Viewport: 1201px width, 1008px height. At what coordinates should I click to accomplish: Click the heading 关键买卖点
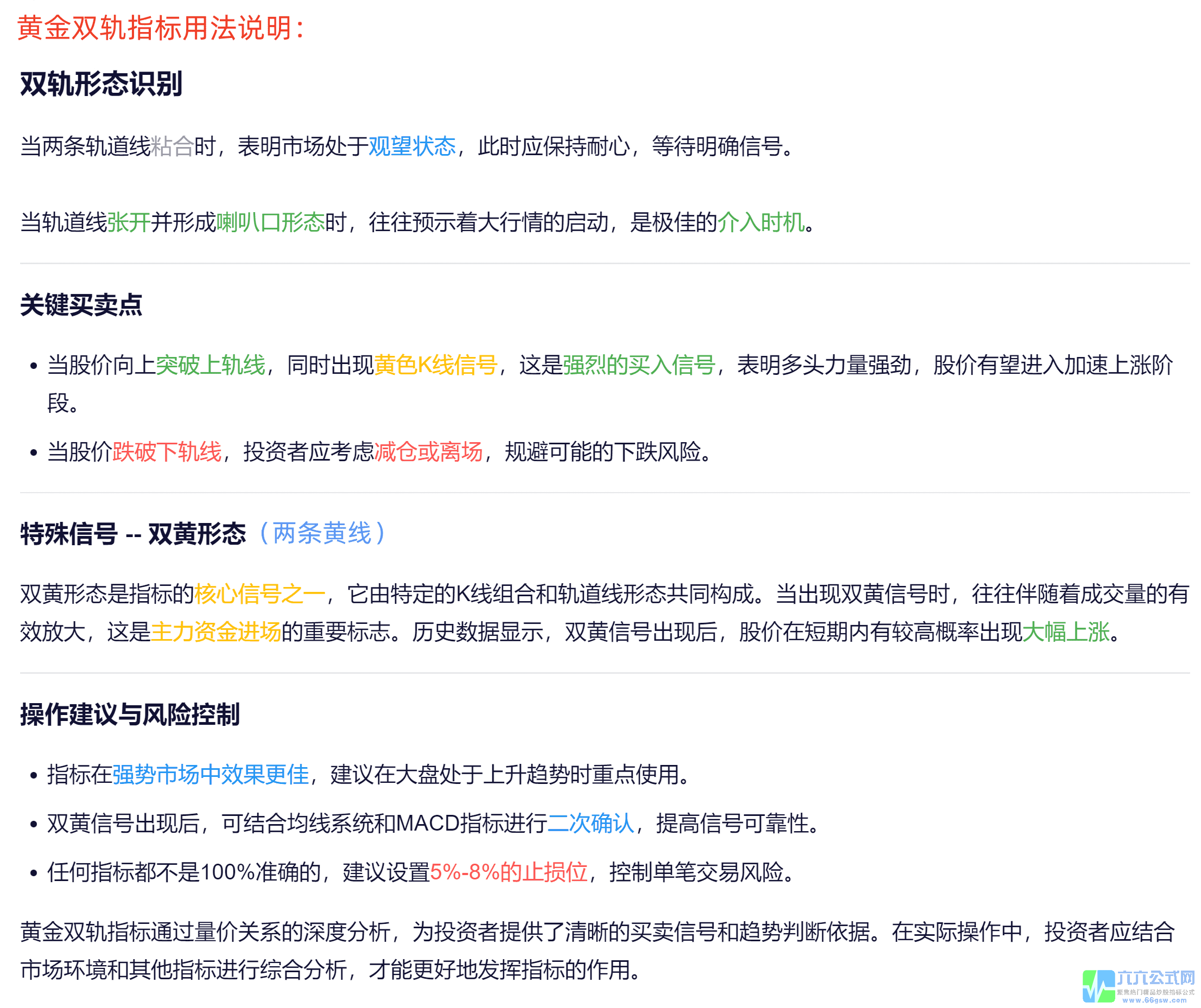81,305
